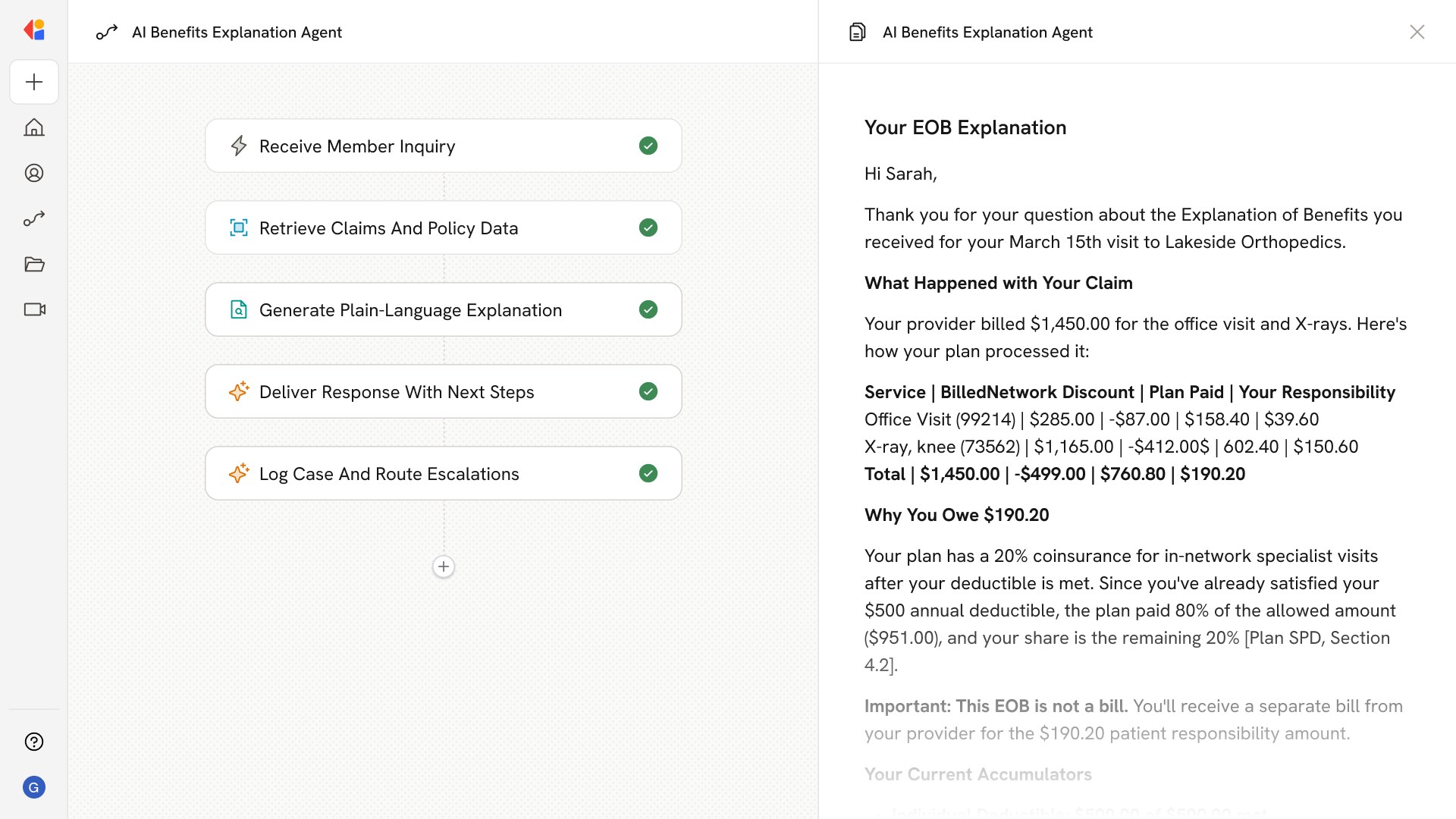The height and width of the screenshot is (819, 1456).
Task: Open the Home icon in the sidebar
Action: 34,127
